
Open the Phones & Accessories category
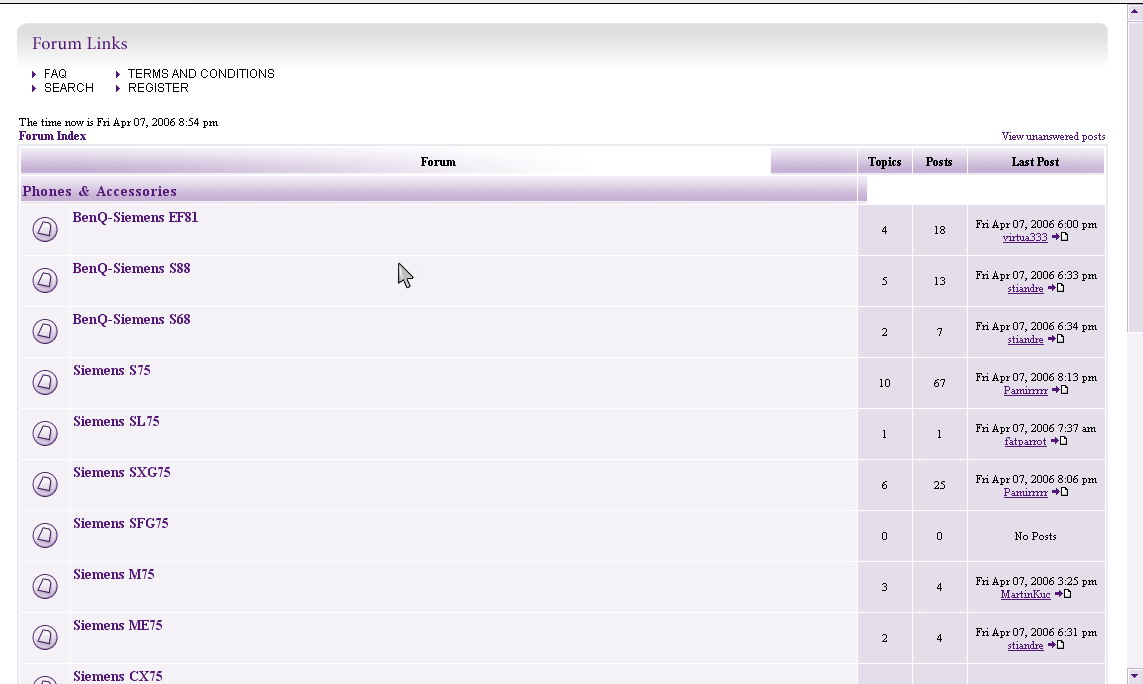click(x=99, y=191)
